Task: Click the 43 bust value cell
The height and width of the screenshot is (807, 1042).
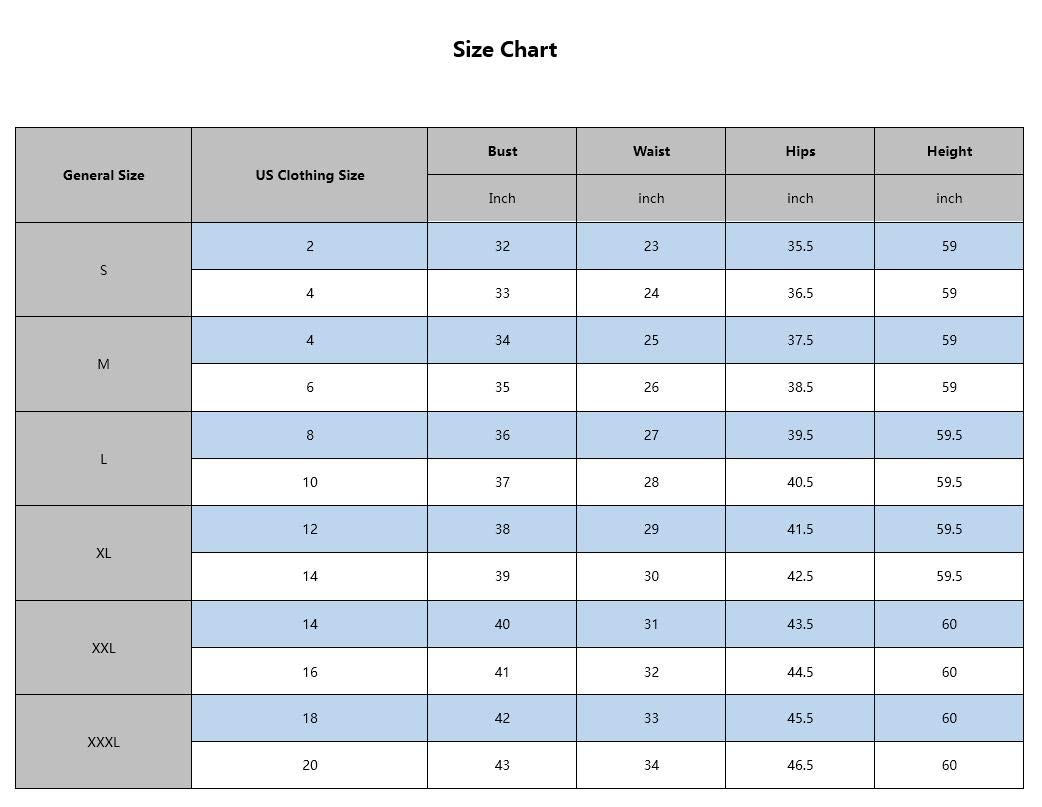Action: (x=502, y=765)
